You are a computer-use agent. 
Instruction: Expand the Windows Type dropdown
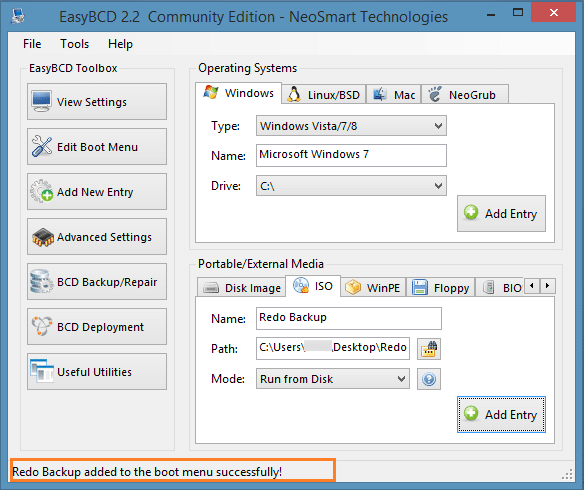pos(351,126)
